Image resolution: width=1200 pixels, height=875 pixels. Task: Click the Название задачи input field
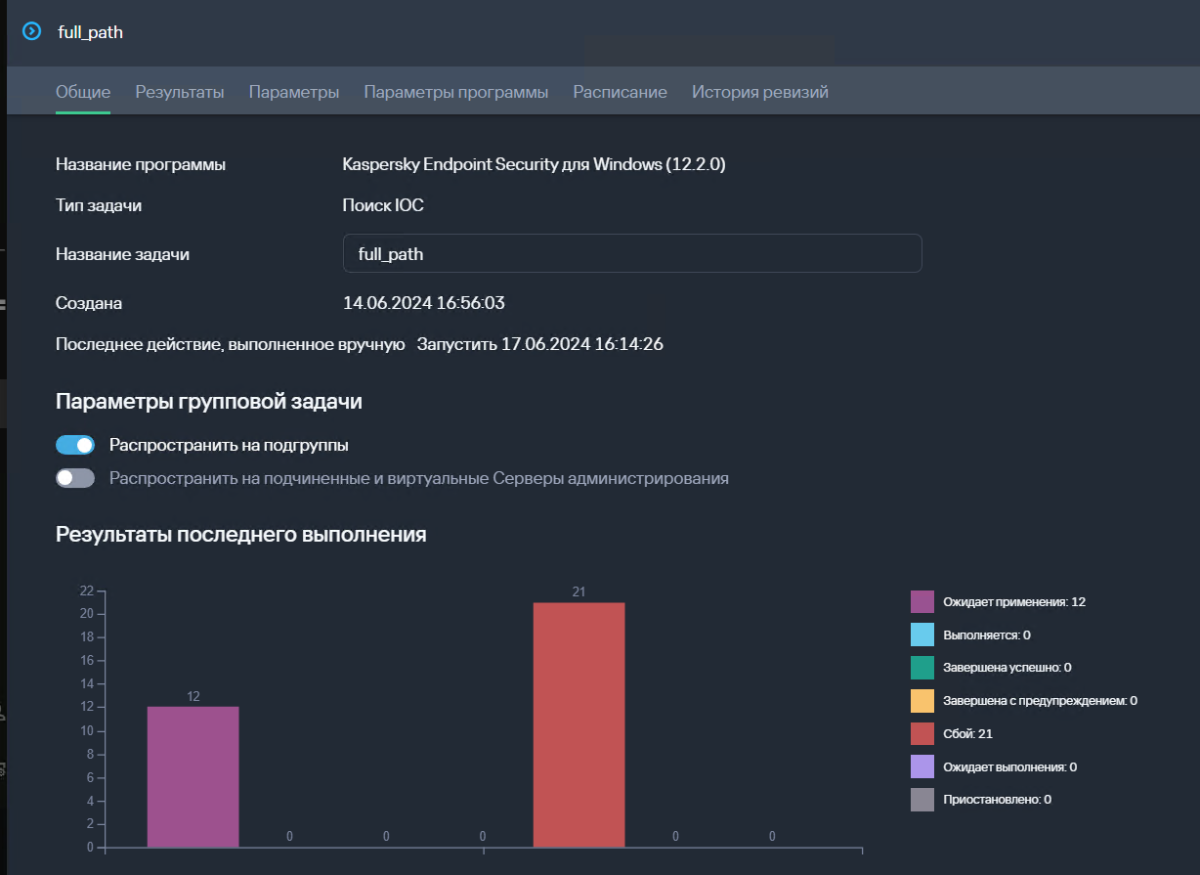click(631, 254)
